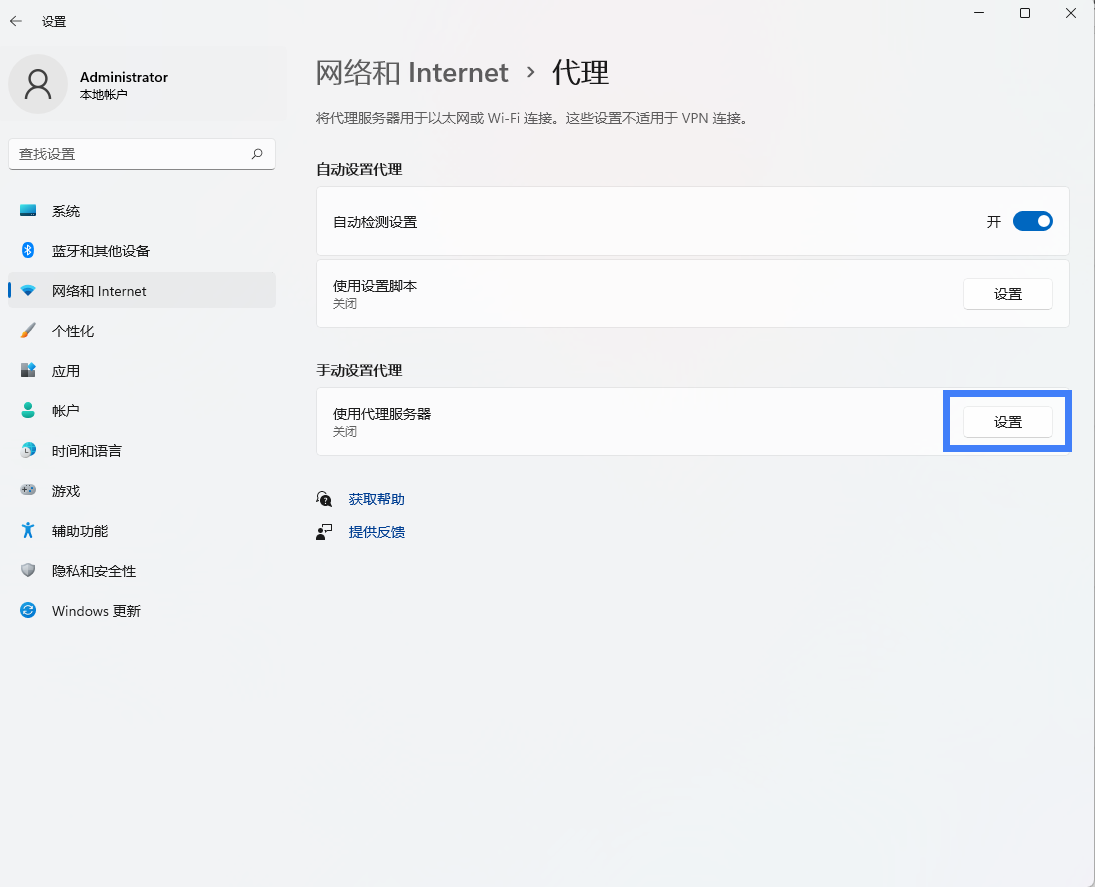
Task: Click the 辅助功能 accessibility icon
Action: point(28,530)
